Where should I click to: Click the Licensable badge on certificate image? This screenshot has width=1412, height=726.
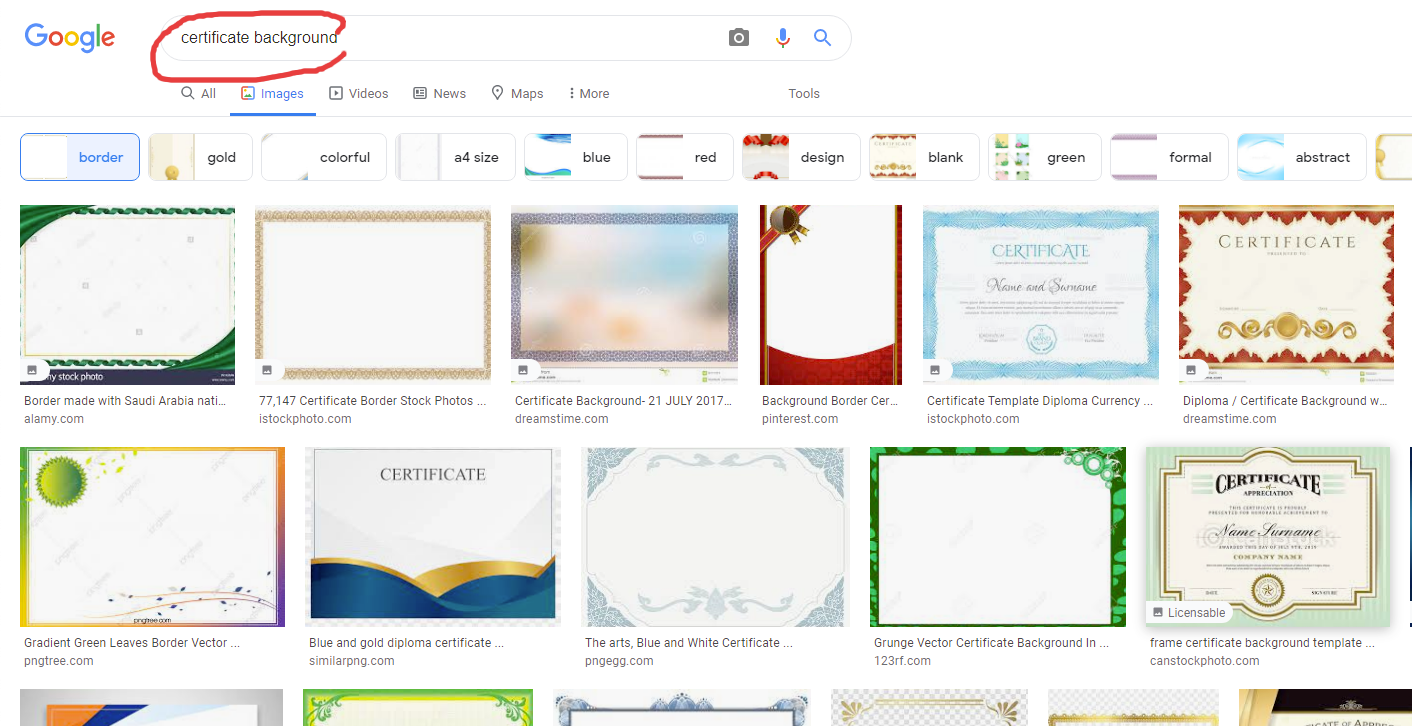pos(1189,612)
